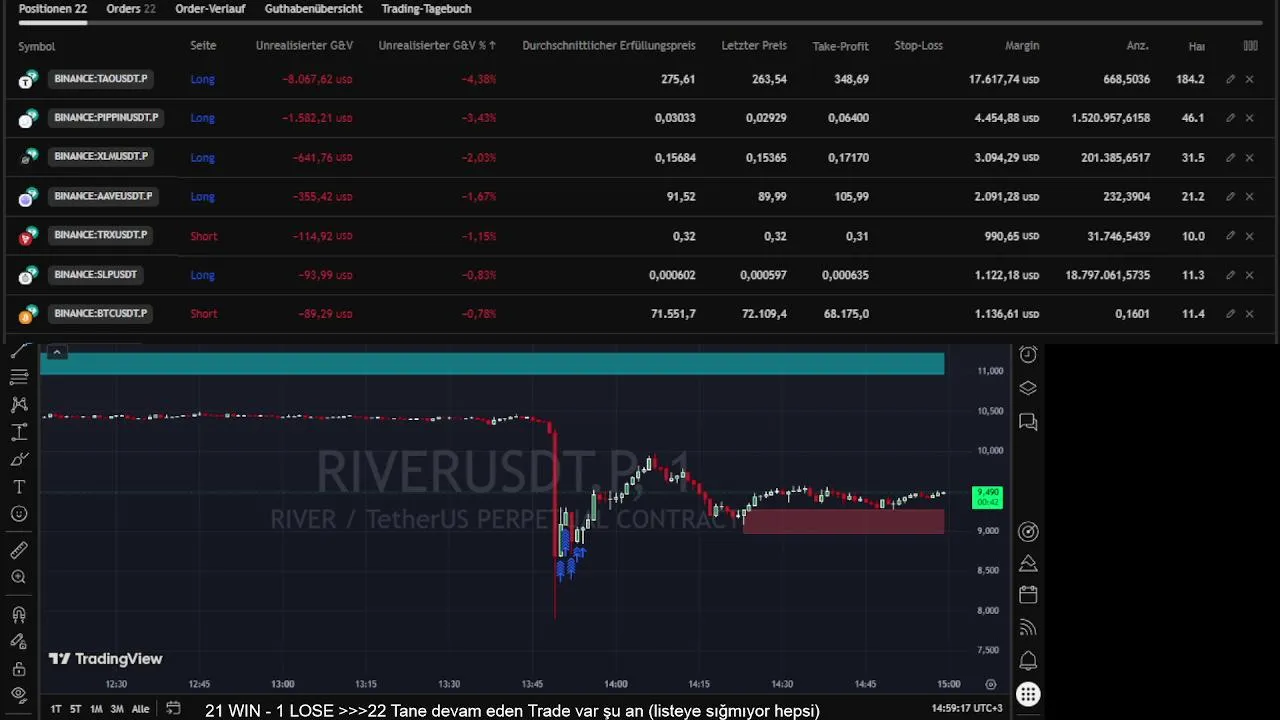
Task: Open the Order-Verlauf tab
Action: click(x=210, y=9)
